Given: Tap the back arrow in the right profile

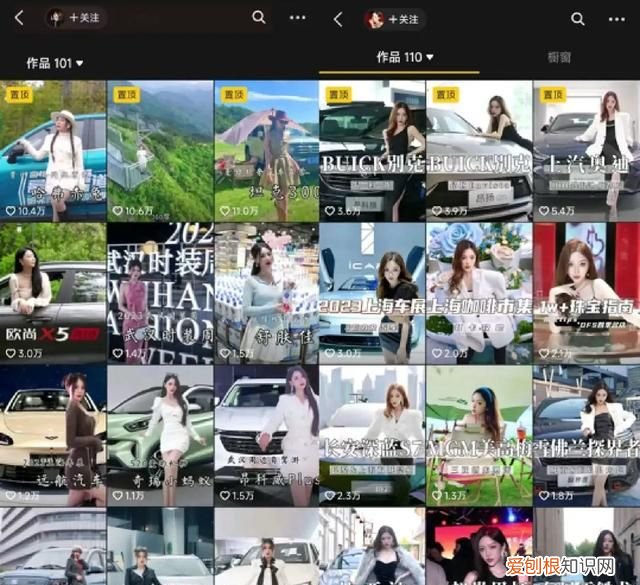Looking at the screenshot, I should coord(338,19).
